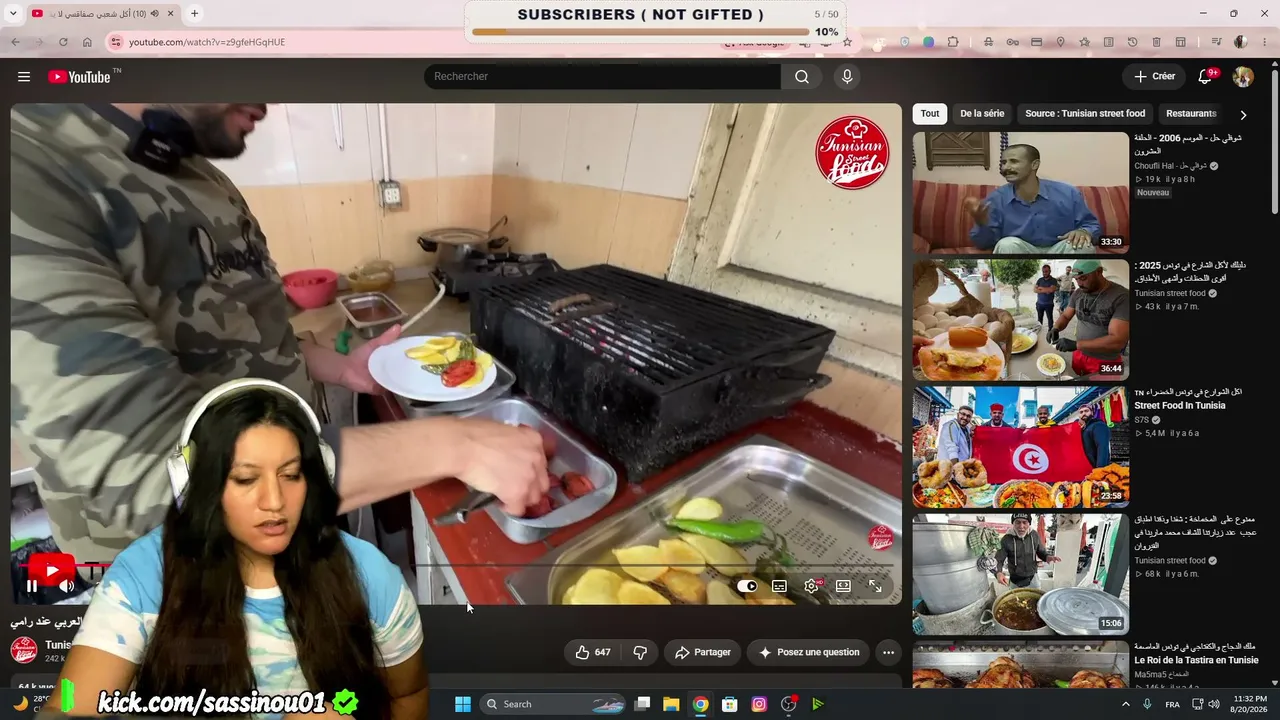Screen dimensions: 1280x720
Task: Show more filter chips with arrow
Action: pos(1243,115)
